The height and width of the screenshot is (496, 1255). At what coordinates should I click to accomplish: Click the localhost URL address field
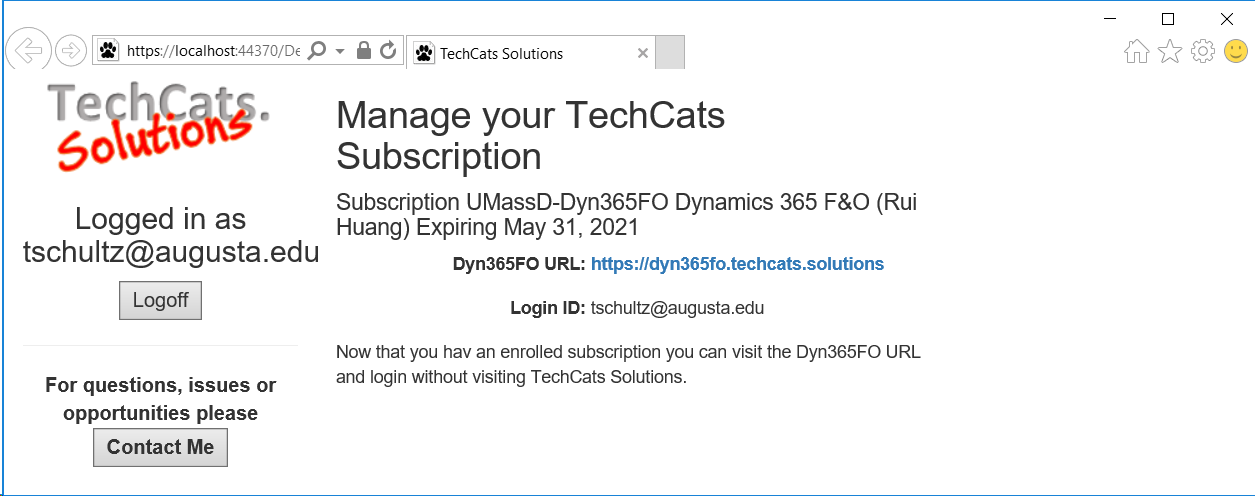(x=213, y=51)
